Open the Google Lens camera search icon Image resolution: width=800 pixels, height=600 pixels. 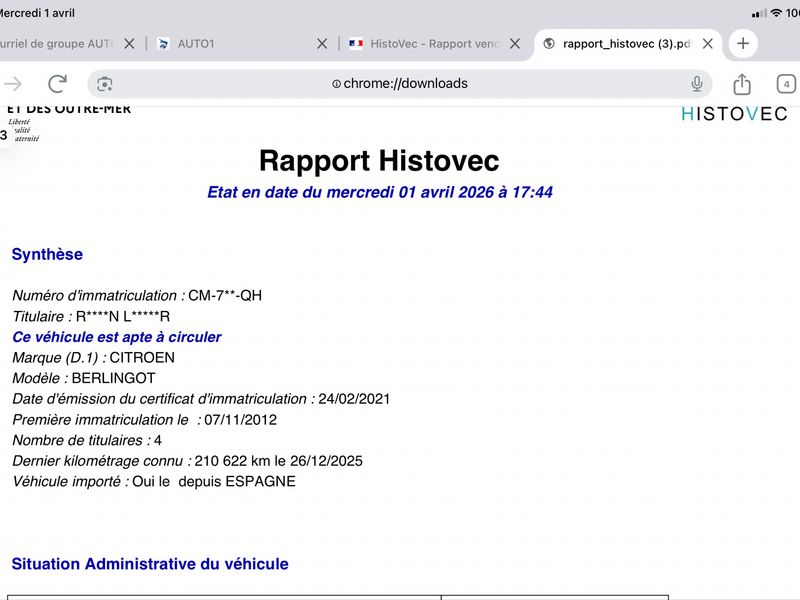105,84
